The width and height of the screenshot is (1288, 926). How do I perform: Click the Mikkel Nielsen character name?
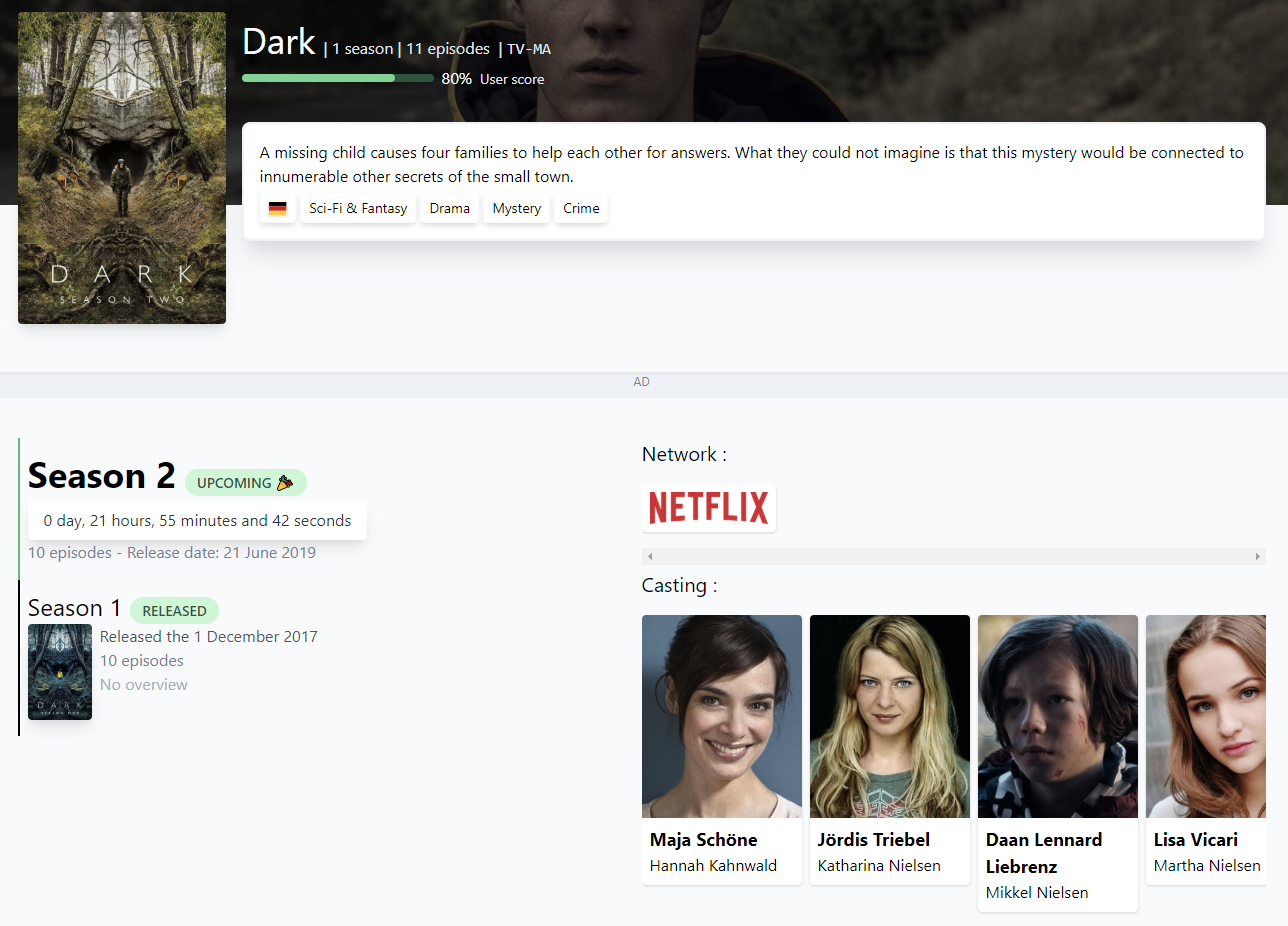coord(1037,892)
